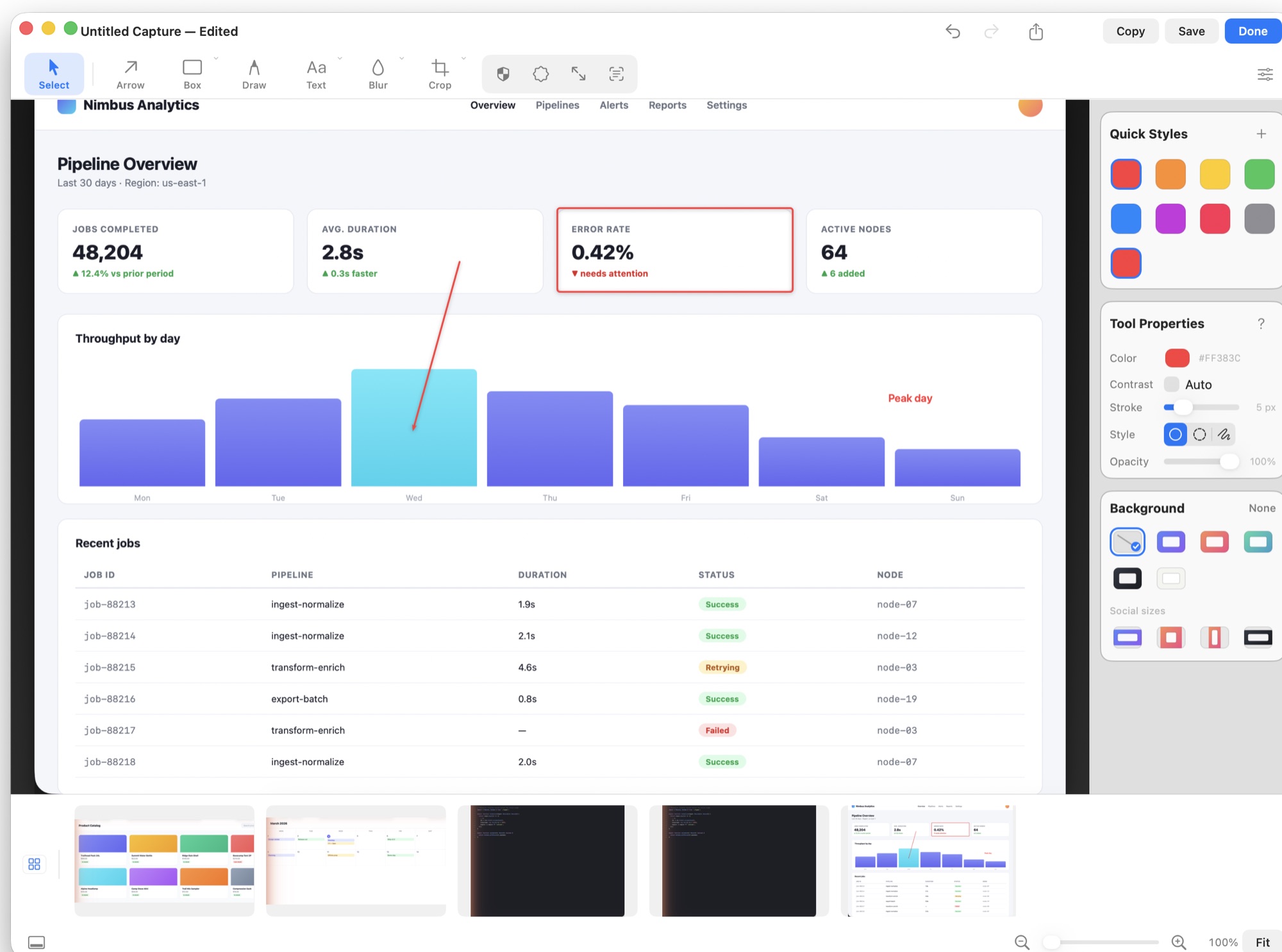Expand the Text tool options chevron
This screenshot has width=1282, height=952.
[340, 58]
